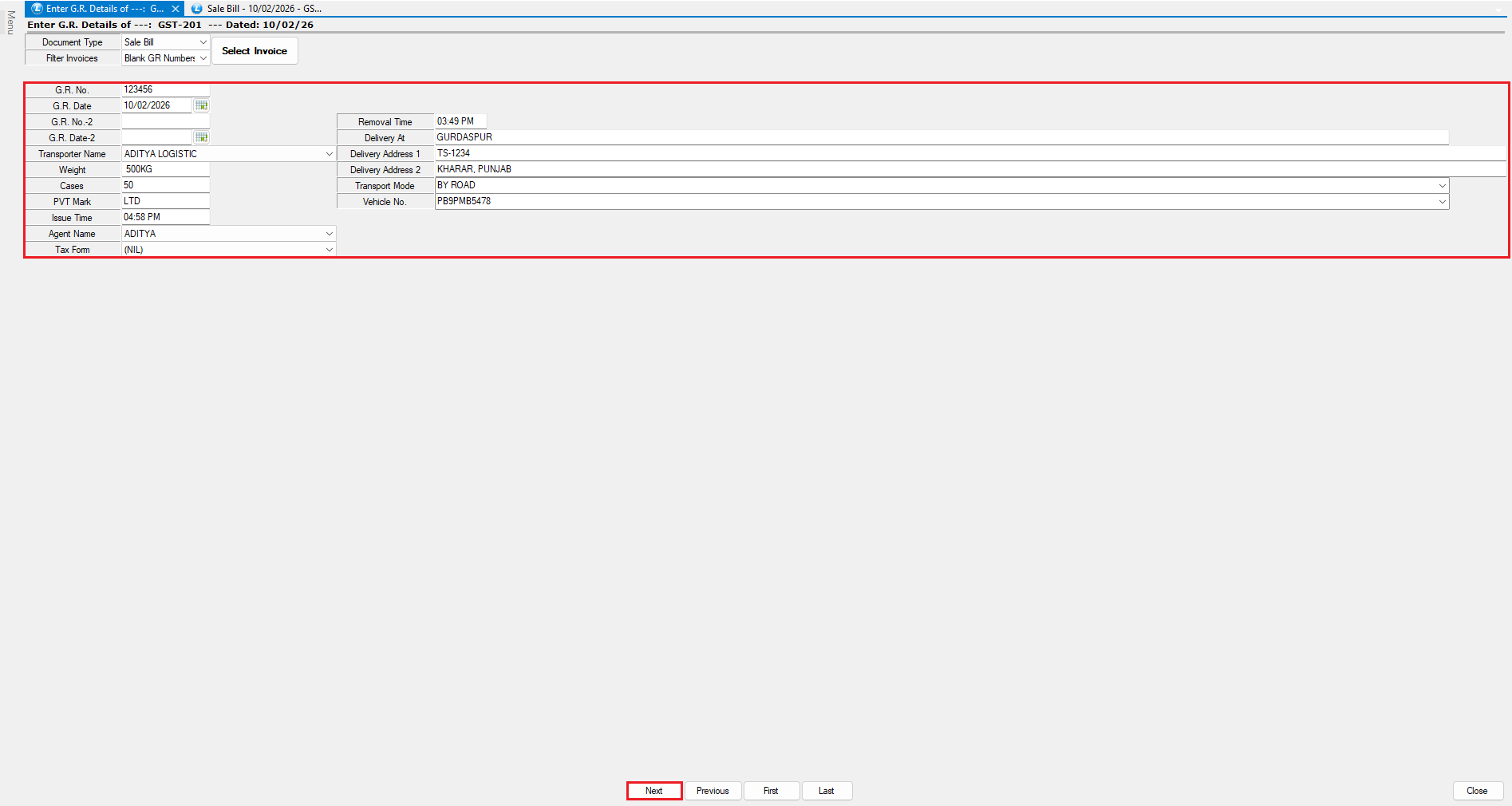Click the Next button

tap(654, 791)
